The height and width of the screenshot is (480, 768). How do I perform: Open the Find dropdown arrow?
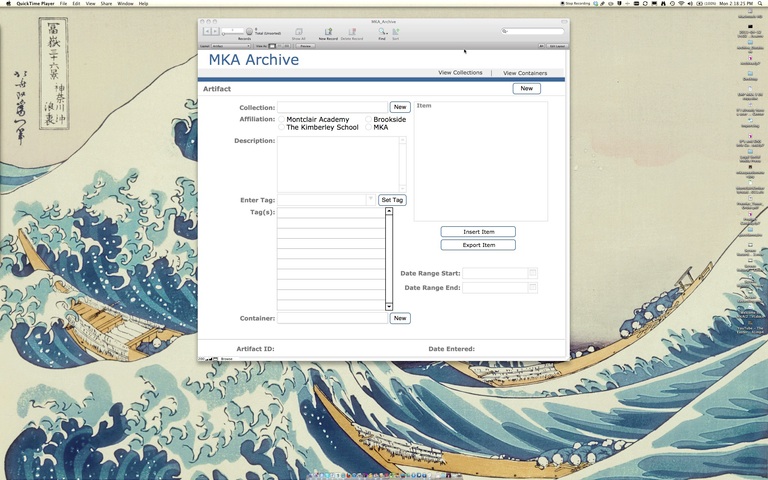point(386,32)
